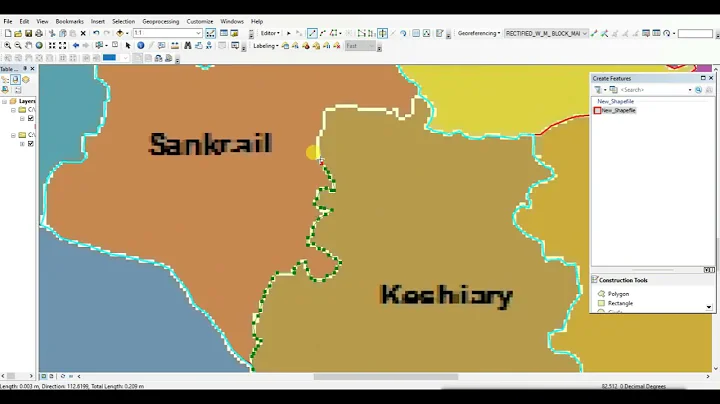Click the horizontal map scrollbar thumb
This screenshot has height=404, width=720.
(386, 377)
